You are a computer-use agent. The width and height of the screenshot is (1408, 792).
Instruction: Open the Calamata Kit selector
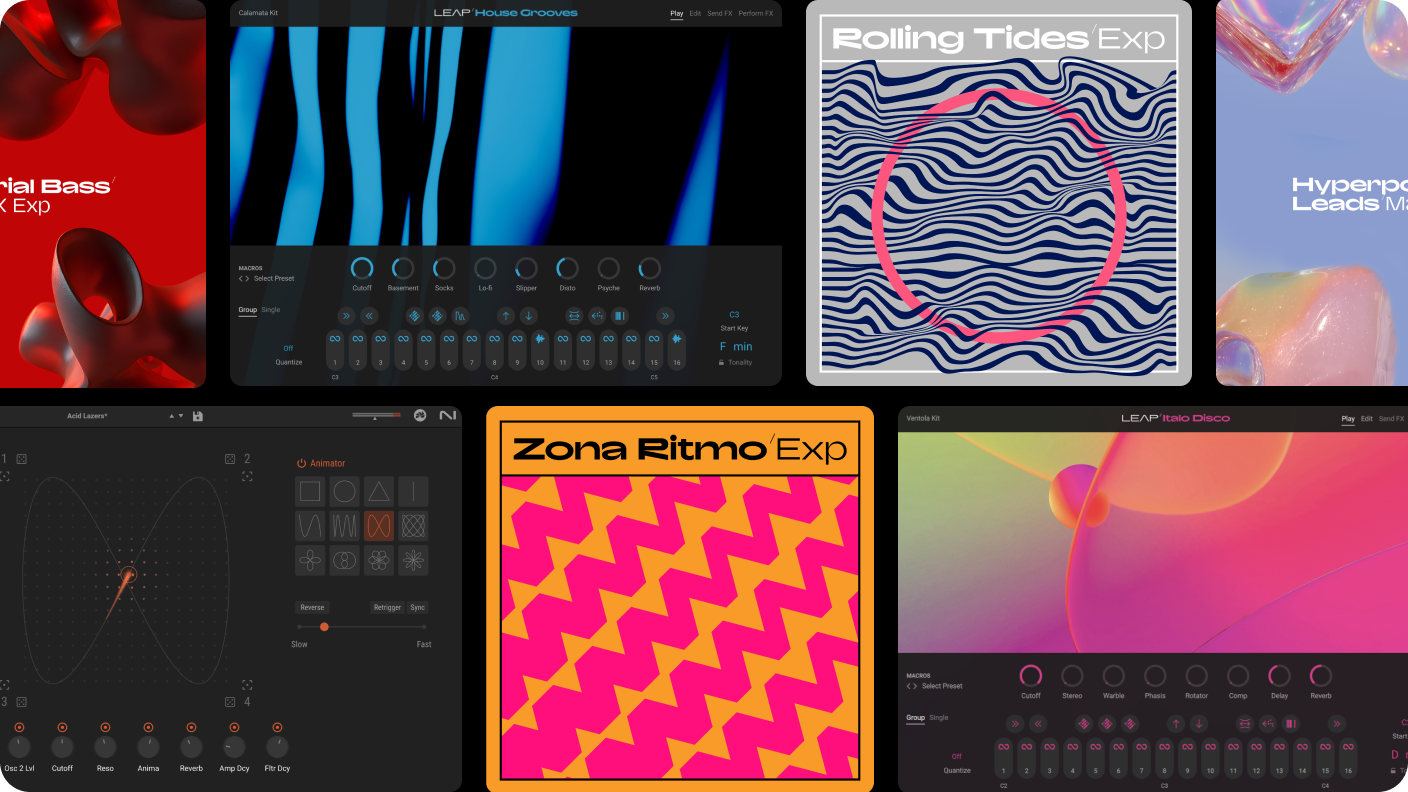[x=259, y=13]
